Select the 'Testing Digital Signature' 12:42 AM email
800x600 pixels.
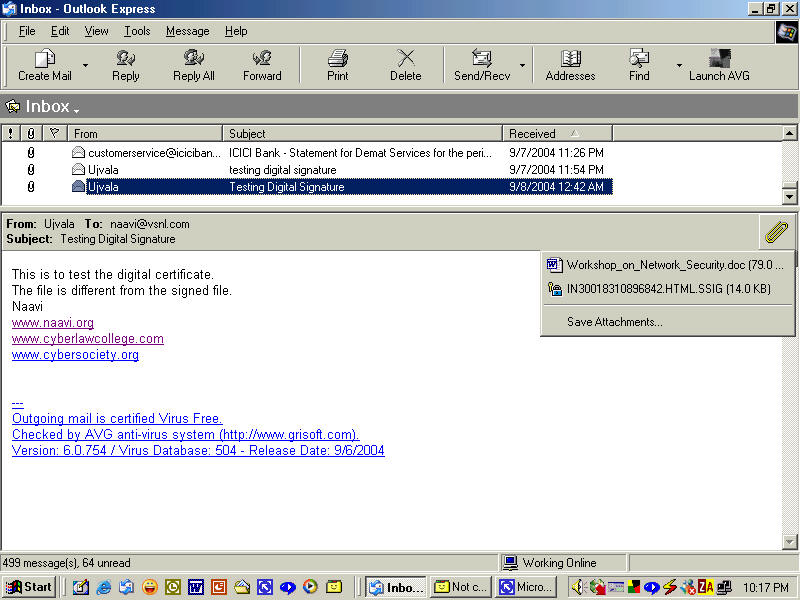[x=306, y=187]
